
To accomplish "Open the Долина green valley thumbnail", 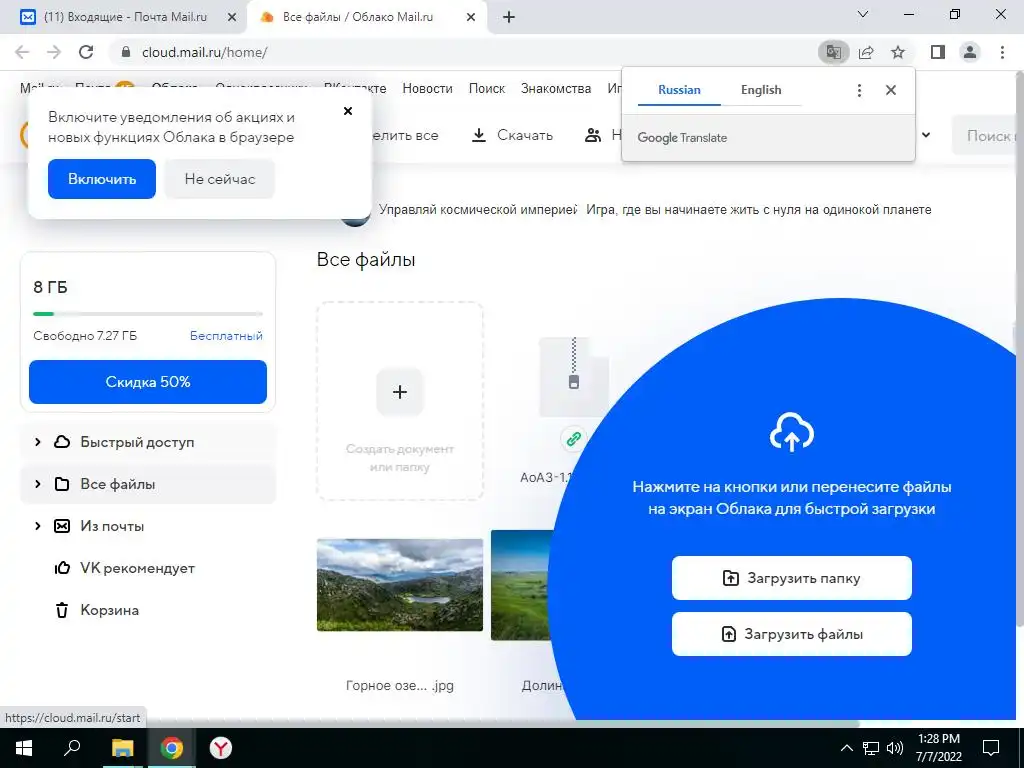I will tap(522, 585).
